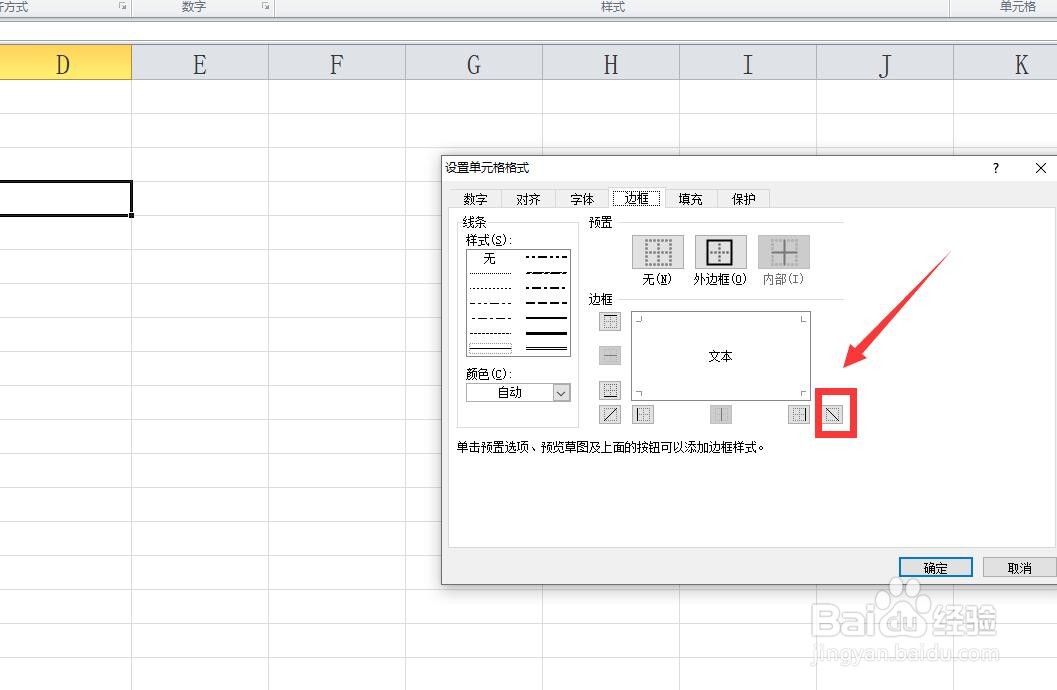Apply the bottom border icon
Screen dimensions: 1057x690
(610, 390)
